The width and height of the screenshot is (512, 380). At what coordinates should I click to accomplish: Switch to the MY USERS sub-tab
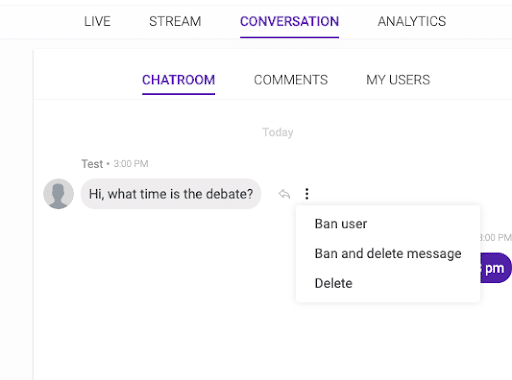[x=398, y=80]
